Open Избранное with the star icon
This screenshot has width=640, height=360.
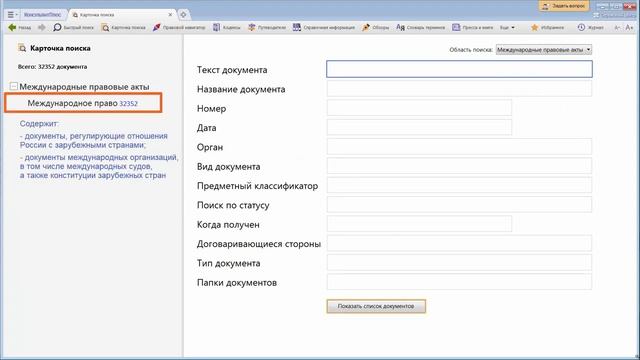(547, 27)
